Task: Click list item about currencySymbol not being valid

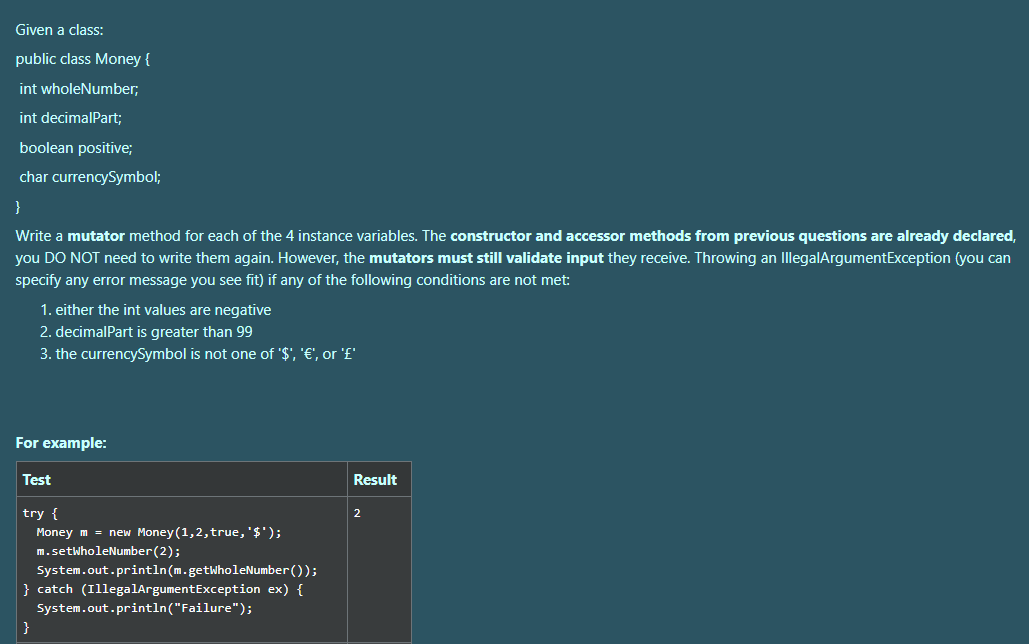Action: (x=205, y=354)
